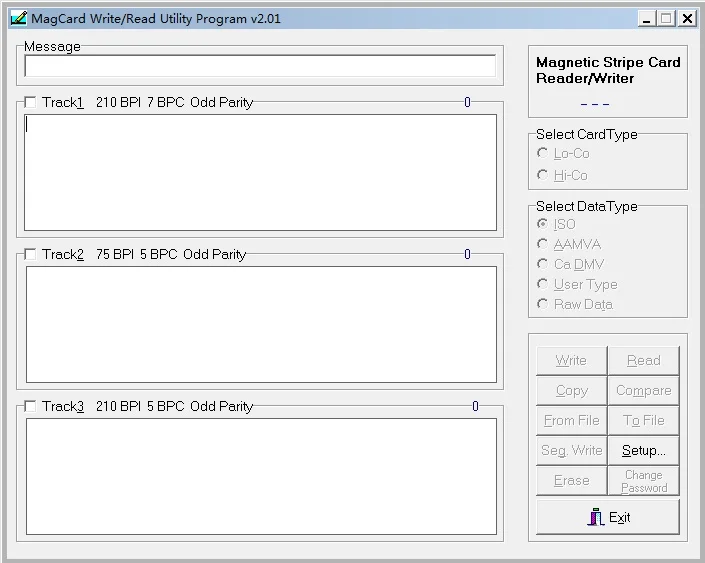Screen dimensions: 705x563
Task: Select the Lo-Co card type option
Action: click(543, 153)
